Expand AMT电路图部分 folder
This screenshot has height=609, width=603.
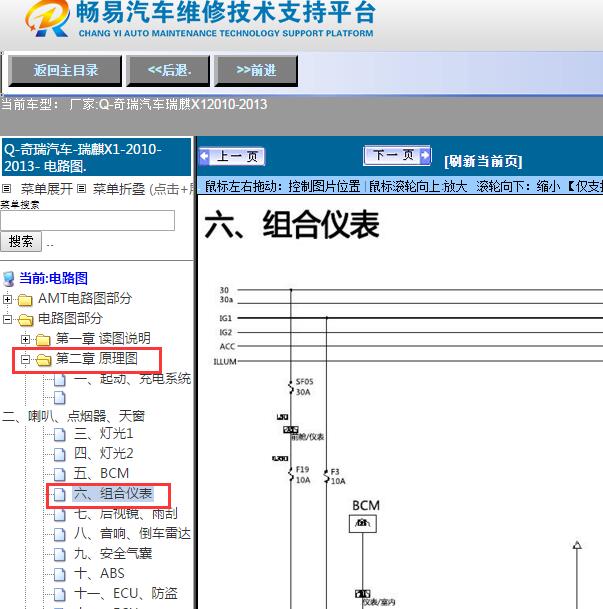tap(7, 299)
